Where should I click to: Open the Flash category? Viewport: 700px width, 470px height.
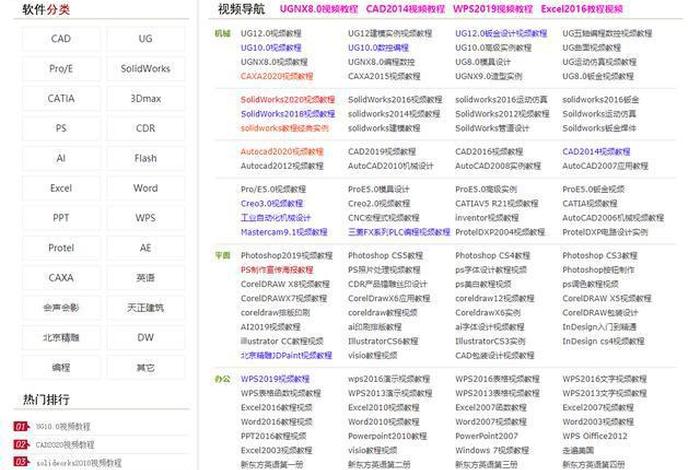click(x=146, y=158)
